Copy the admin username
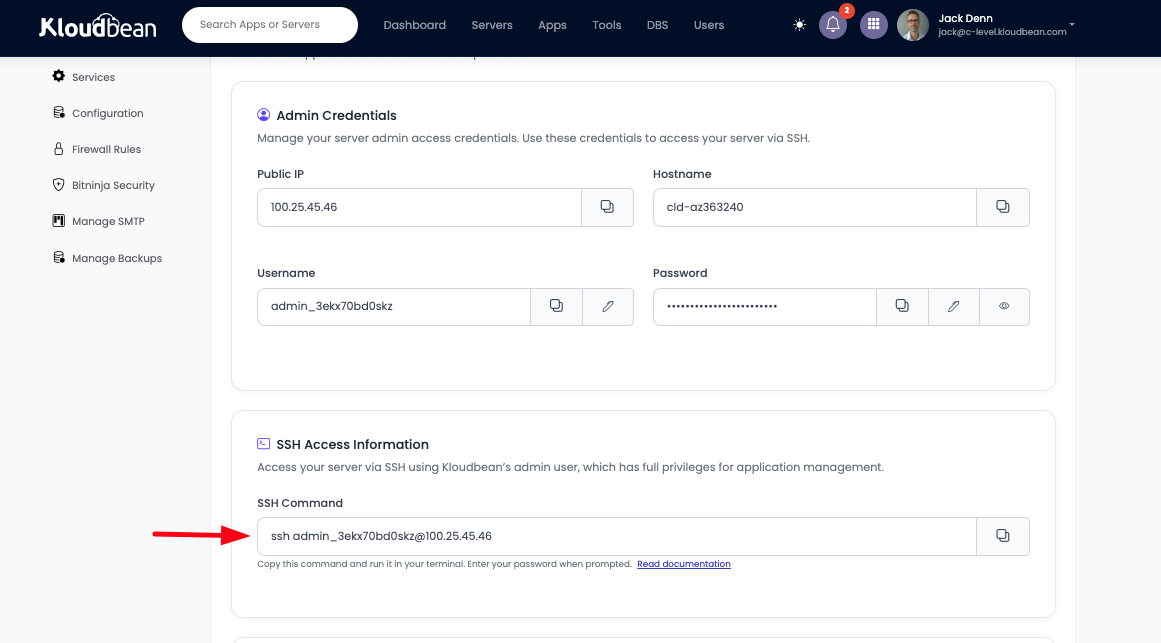This screenshot has height=643, width=1161. 556,306
